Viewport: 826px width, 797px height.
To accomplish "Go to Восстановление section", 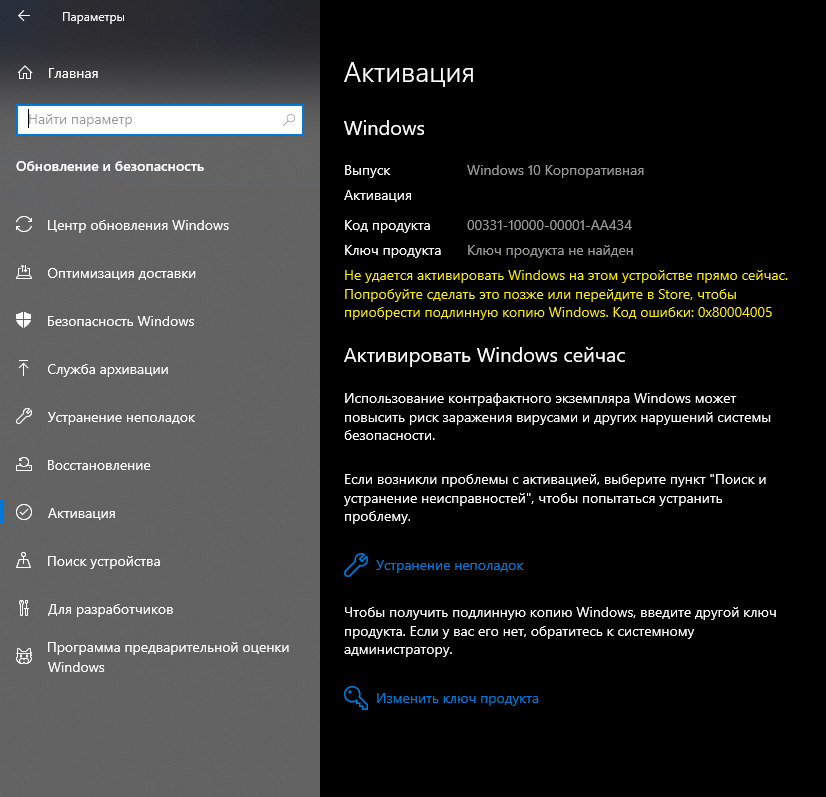I will coord(99,465).
